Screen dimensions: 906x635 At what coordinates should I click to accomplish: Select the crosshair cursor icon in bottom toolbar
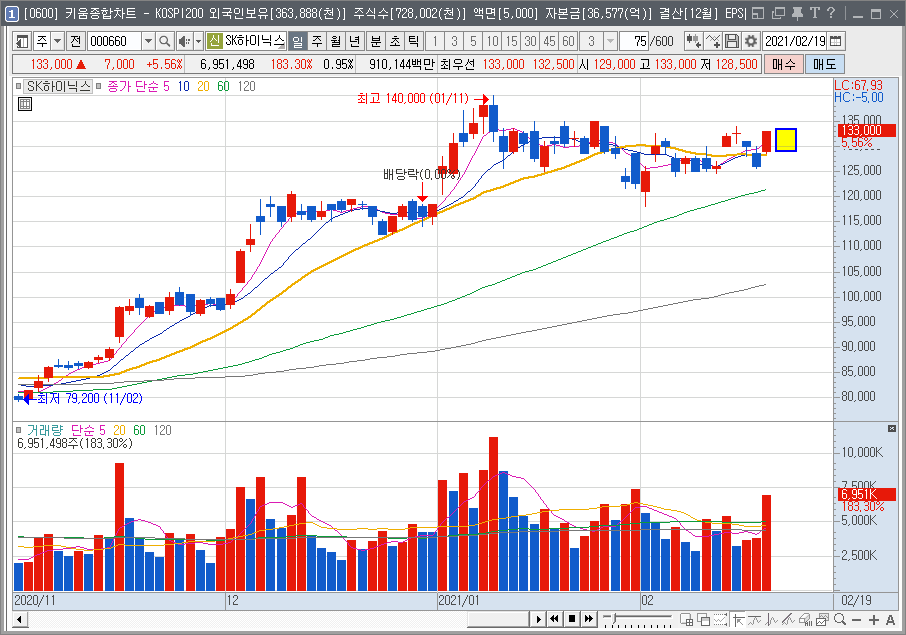coord(738,619)
